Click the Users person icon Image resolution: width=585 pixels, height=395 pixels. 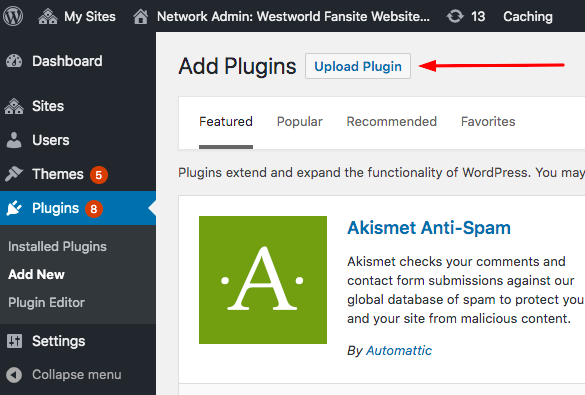click(14, 140)
